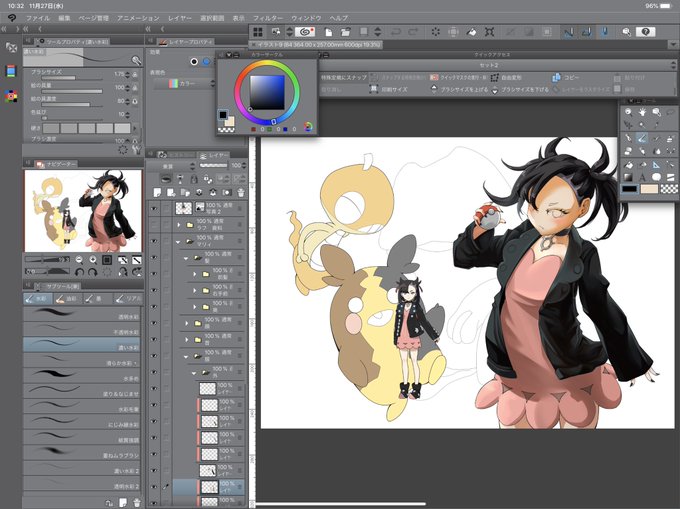Click the wrench icon in Tool Property palette

point(136,150)
